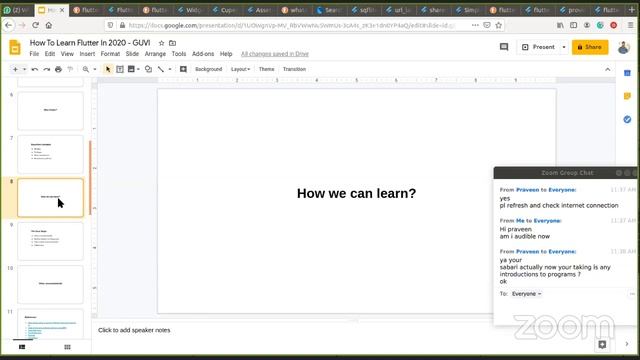The image size is (640, 360).
Task: Hide the menus with the collapse arrow
Action: [x=608, y=69]
